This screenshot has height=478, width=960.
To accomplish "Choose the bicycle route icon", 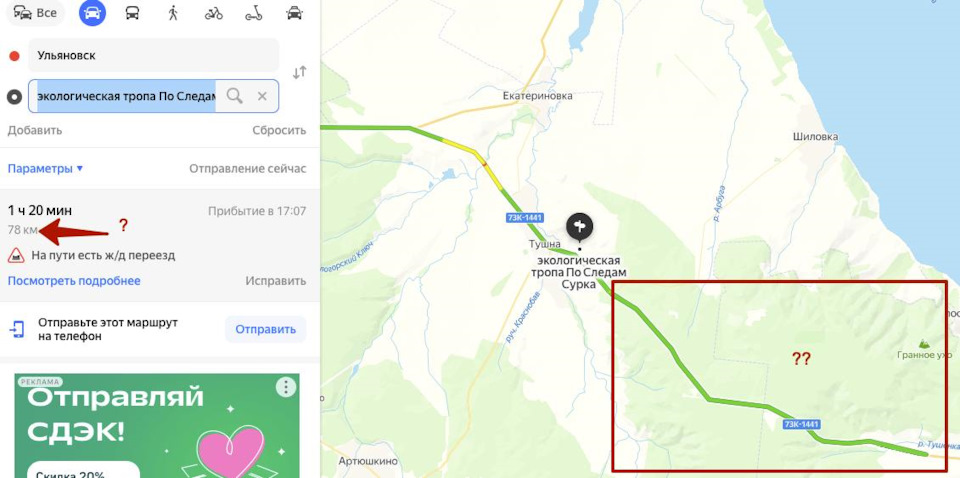I will click(214, 13).
